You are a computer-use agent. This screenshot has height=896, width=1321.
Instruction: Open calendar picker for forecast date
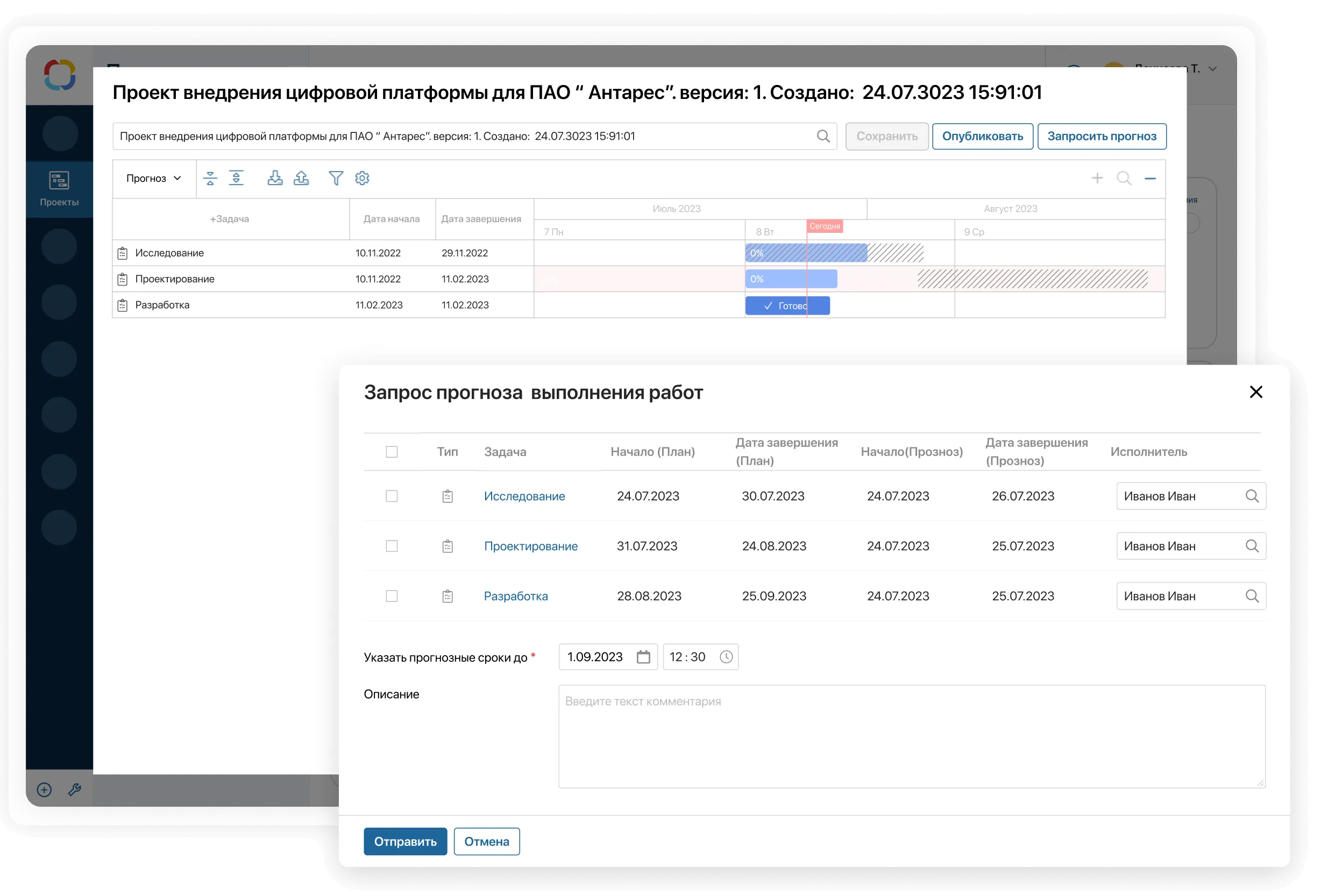point(643,657)
